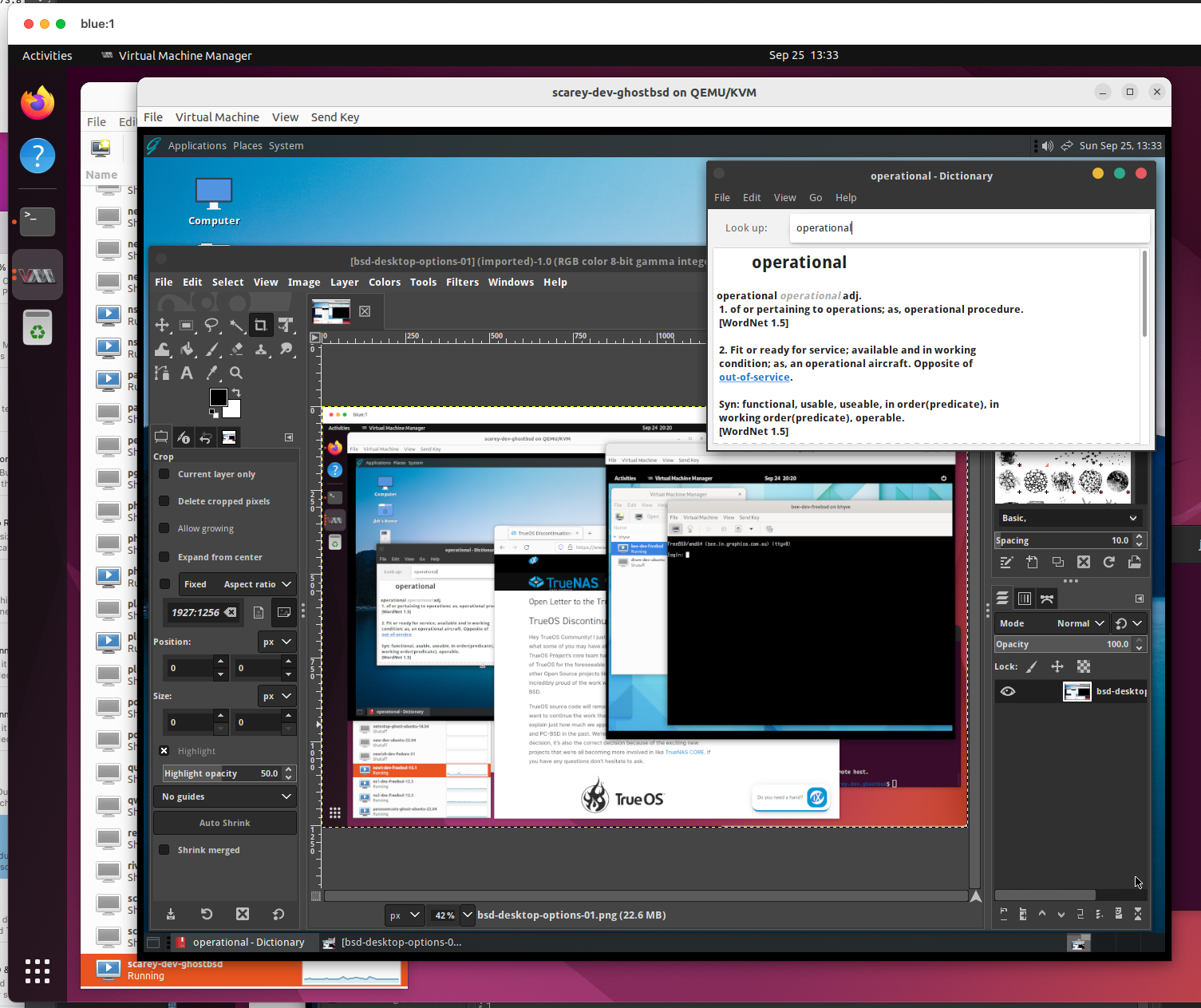Switch to the Undo History tab
The image size is (1201, 1008).
(x=206, y=437)
